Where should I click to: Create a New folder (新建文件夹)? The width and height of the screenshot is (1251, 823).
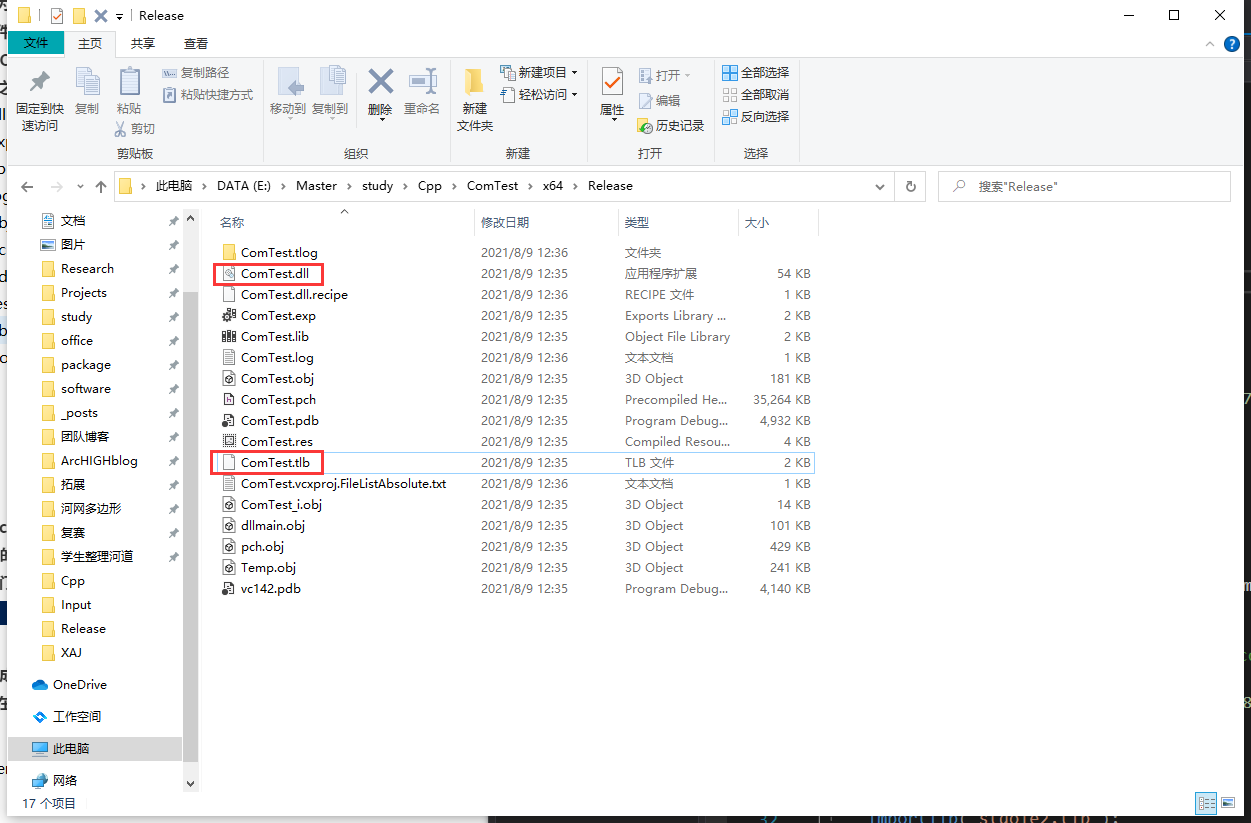(475, 100)
